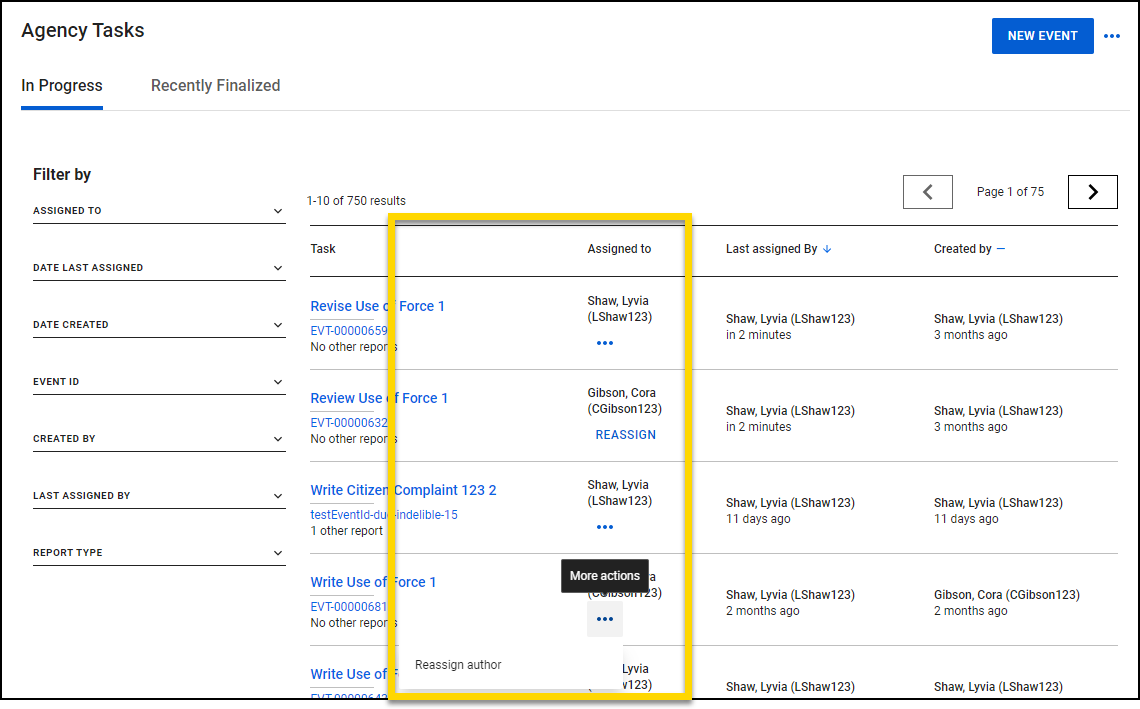Expand the DATE CREATED filter
Screen dimensions: 1140x709
click(159, 324)
